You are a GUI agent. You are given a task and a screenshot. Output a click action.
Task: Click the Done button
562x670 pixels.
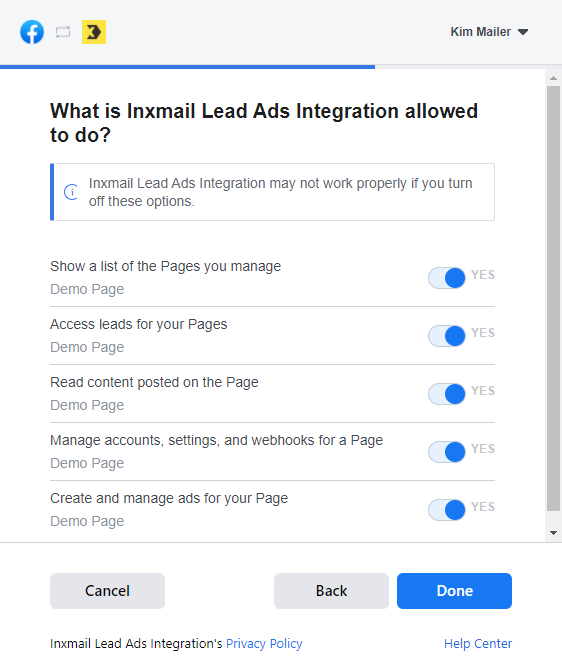pyautogui.click(x=454, y=591)
